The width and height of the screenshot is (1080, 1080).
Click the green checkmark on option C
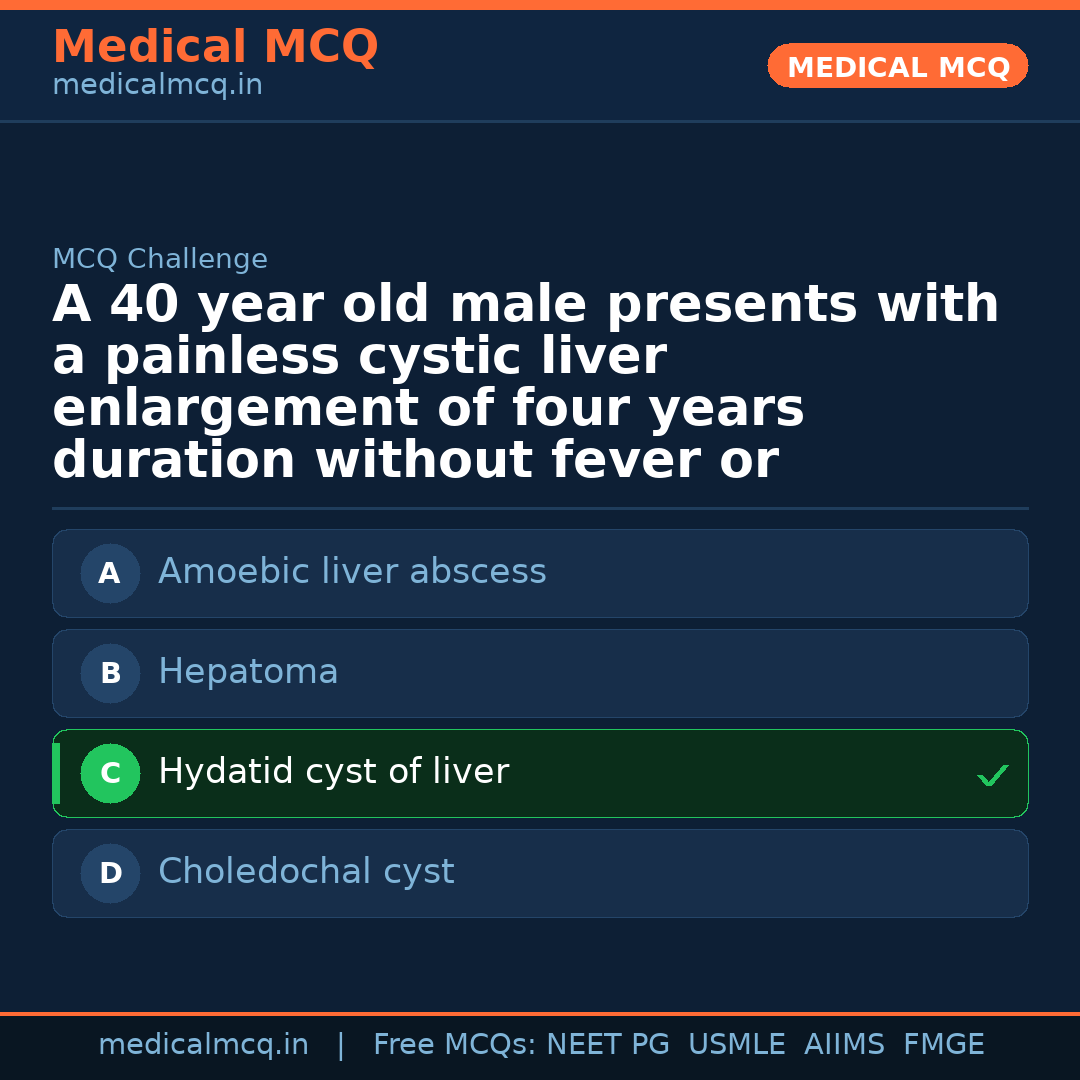tap(992, 775)
